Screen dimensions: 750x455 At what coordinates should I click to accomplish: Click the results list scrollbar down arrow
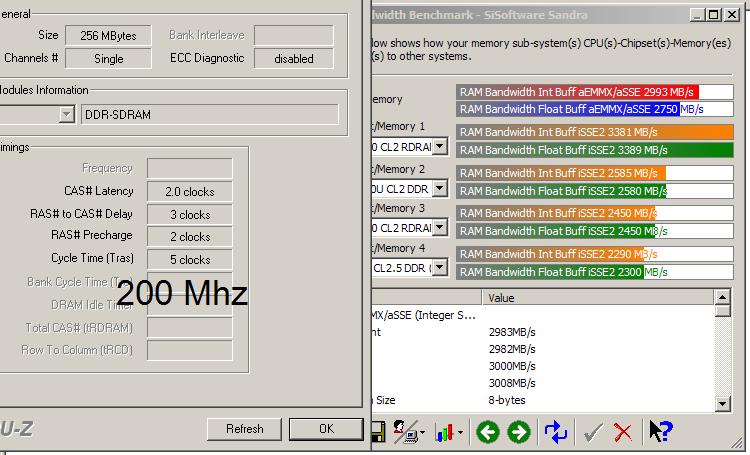pos(722,404)
